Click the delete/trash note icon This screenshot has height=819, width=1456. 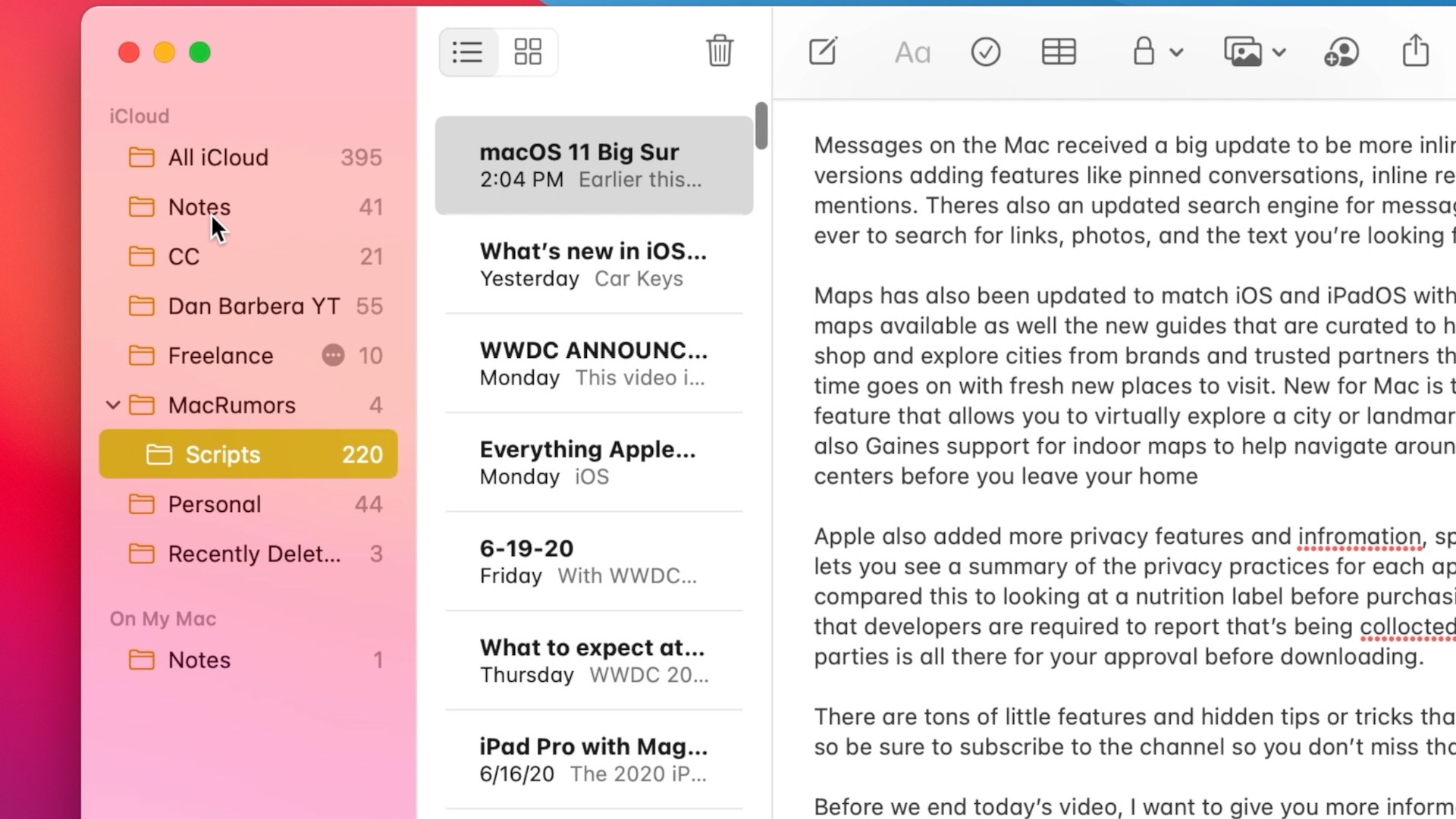click(x=720, y=51)
